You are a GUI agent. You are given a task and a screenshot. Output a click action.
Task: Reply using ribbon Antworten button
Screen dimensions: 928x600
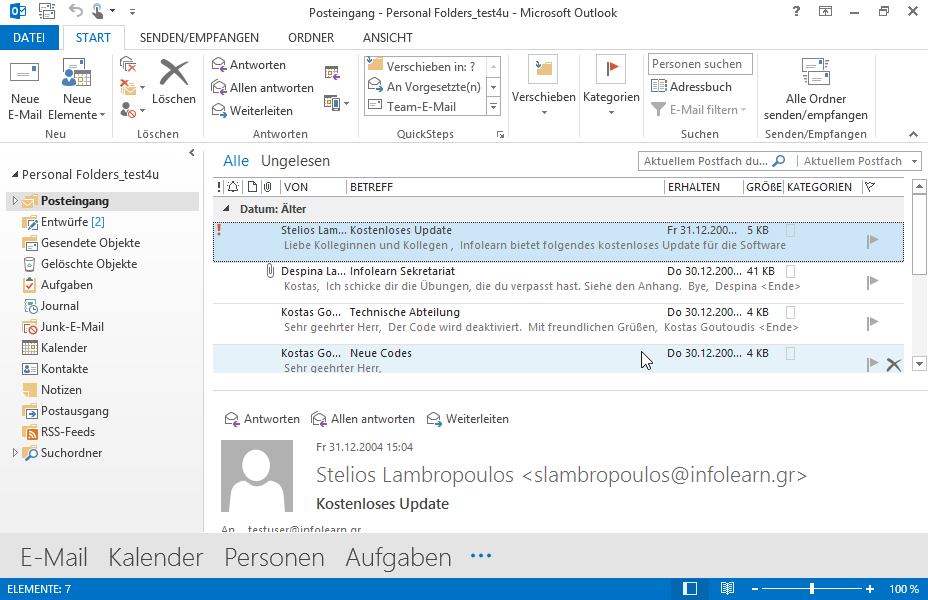249,65
